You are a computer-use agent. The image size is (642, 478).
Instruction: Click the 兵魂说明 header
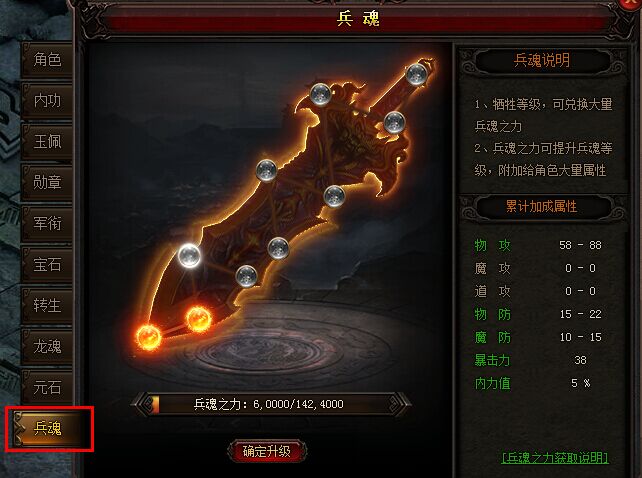click(x=542, y=61)
